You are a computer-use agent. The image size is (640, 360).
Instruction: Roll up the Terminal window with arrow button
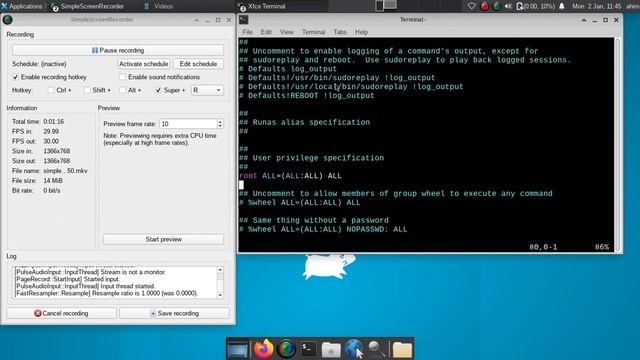click(x=584, y=20)
